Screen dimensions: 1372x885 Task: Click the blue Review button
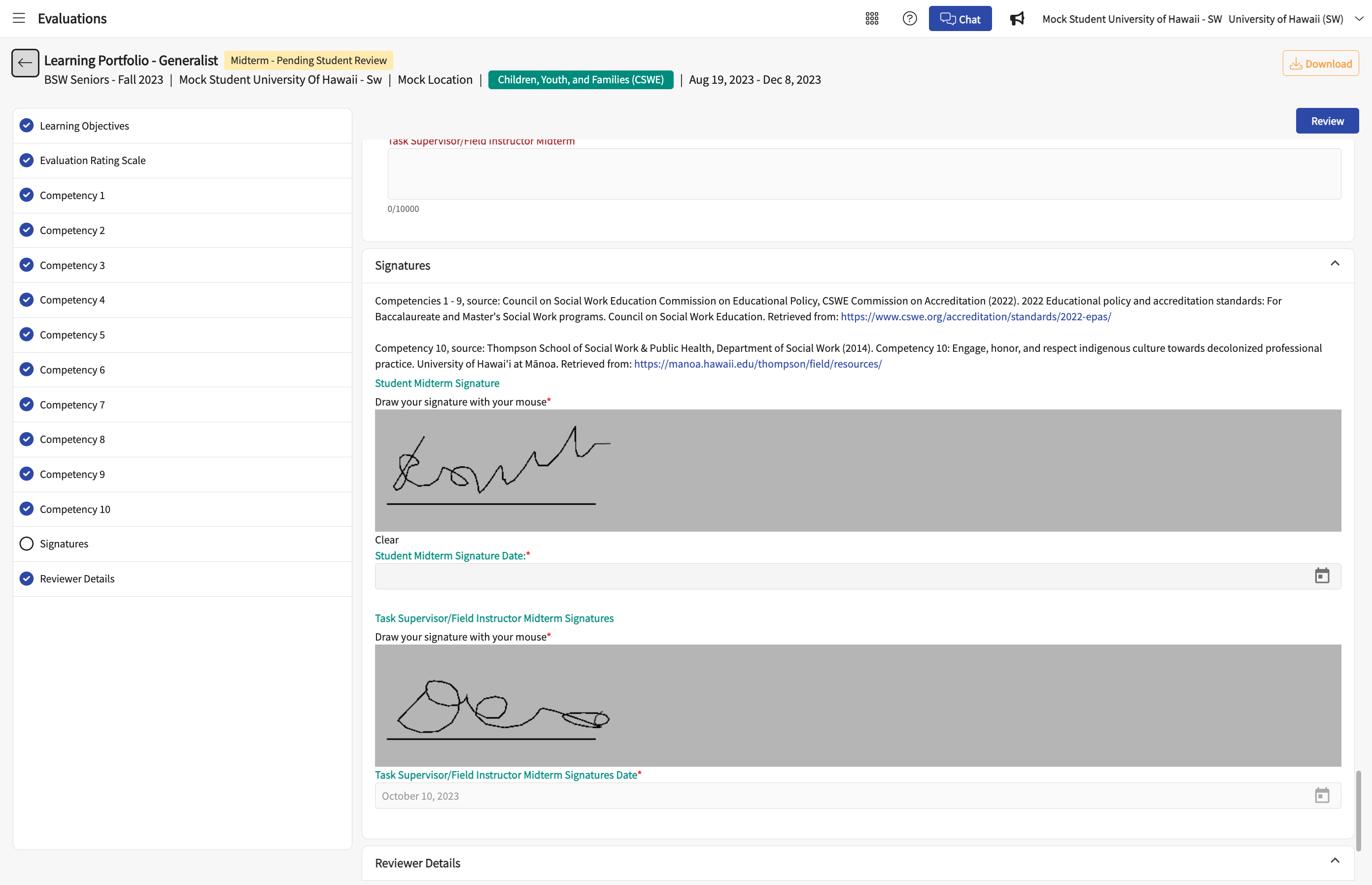click(x=1327, y=121)
